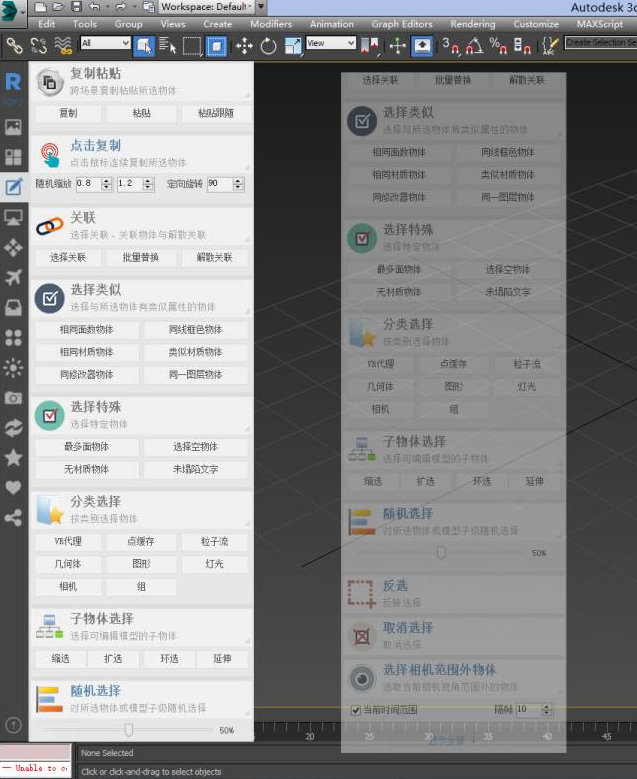Open Edit Named Selection Sets icon
The height and width of the screenshot is (779, 637).
(549, 46)
